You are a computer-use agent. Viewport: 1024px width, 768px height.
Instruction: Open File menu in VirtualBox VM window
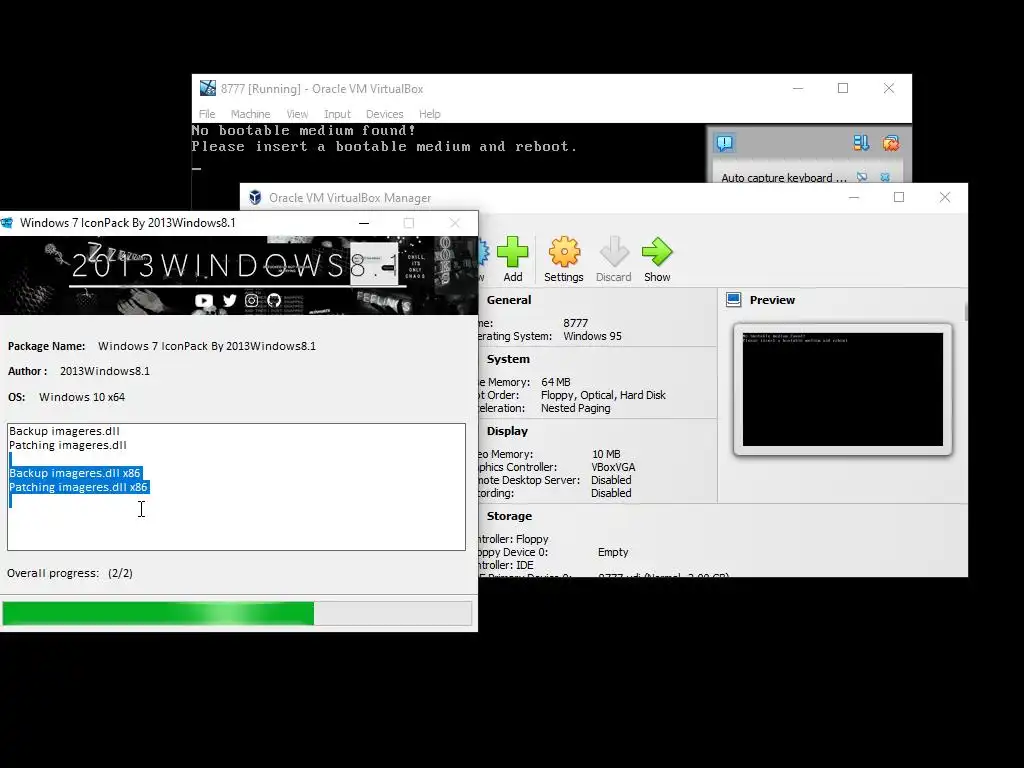207,114
